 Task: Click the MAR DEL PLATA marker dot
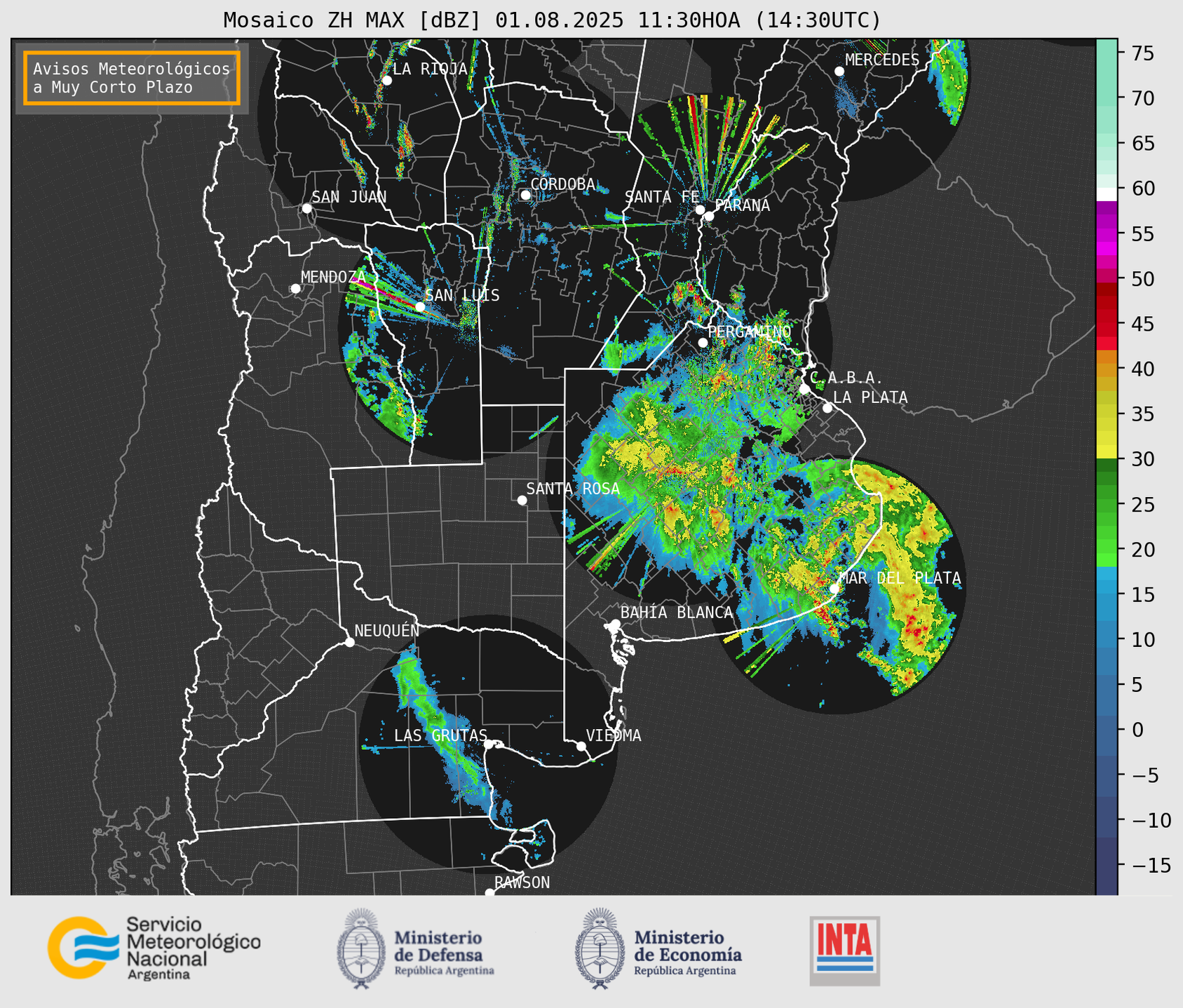[x=834, y=588]
